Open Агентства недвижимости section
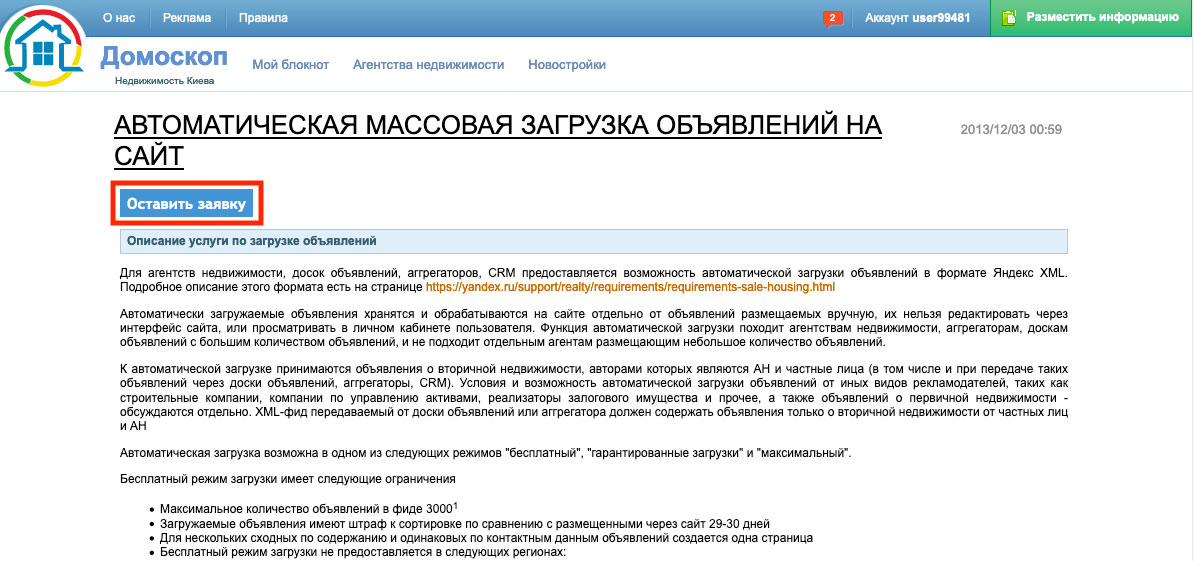The width and height of the screenshot is (1194, 561). pyautogui.click(x=428, y=65)
